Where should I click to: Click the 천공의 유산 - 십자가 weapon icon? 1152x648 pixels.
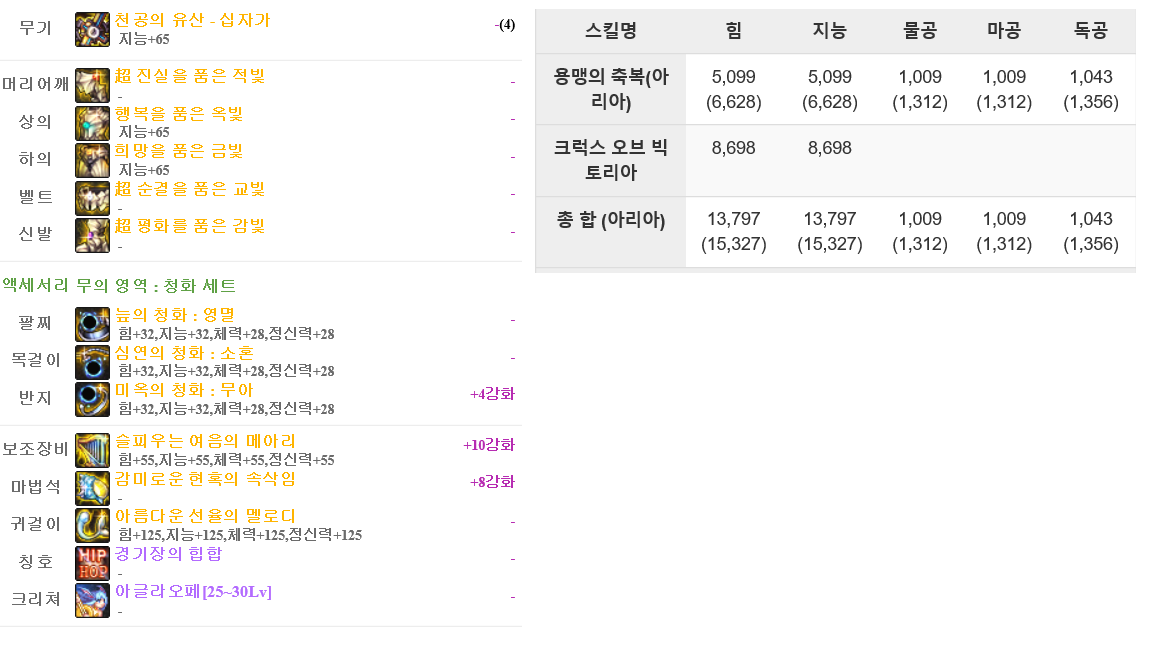pyautogui.click(x=93, y=29)
